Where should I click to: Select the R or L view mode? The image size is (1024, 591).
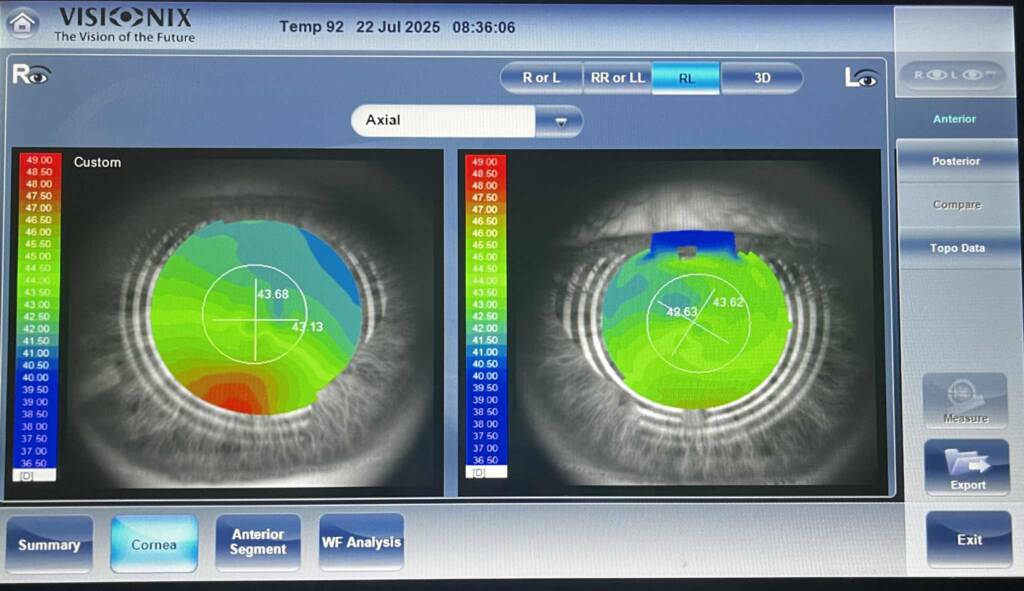[541, 78]
